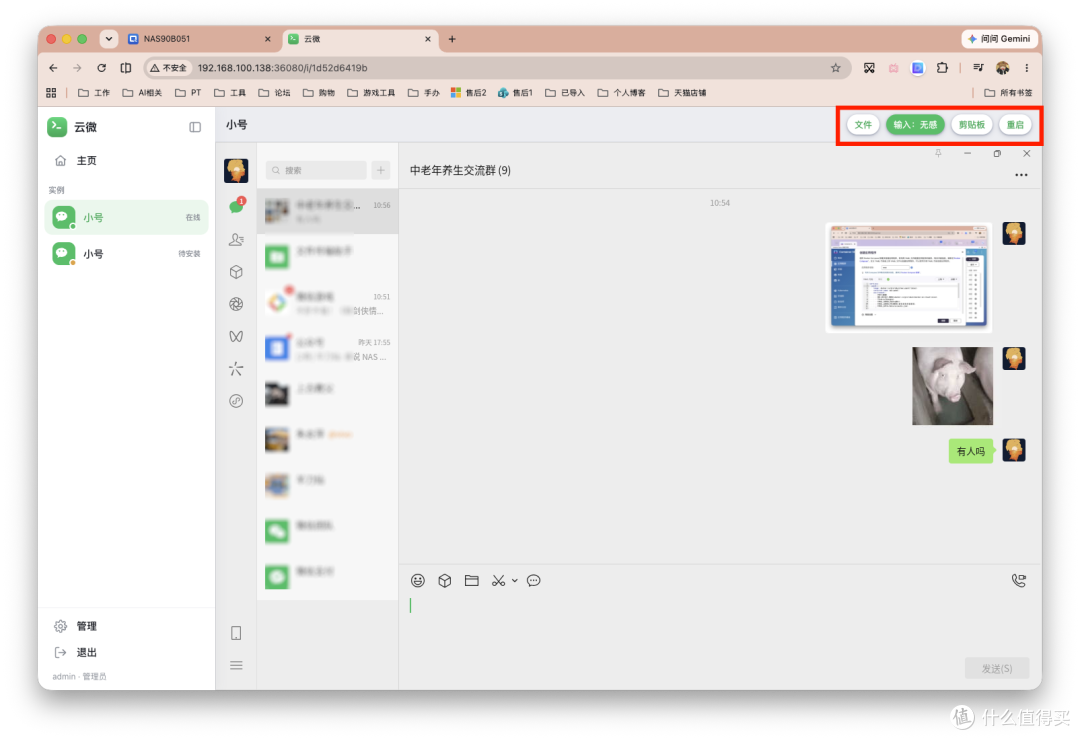Screen dimensions: 1080x740
Task: Expand the screenshot options dropdown arrow
Action: (515, 581)
